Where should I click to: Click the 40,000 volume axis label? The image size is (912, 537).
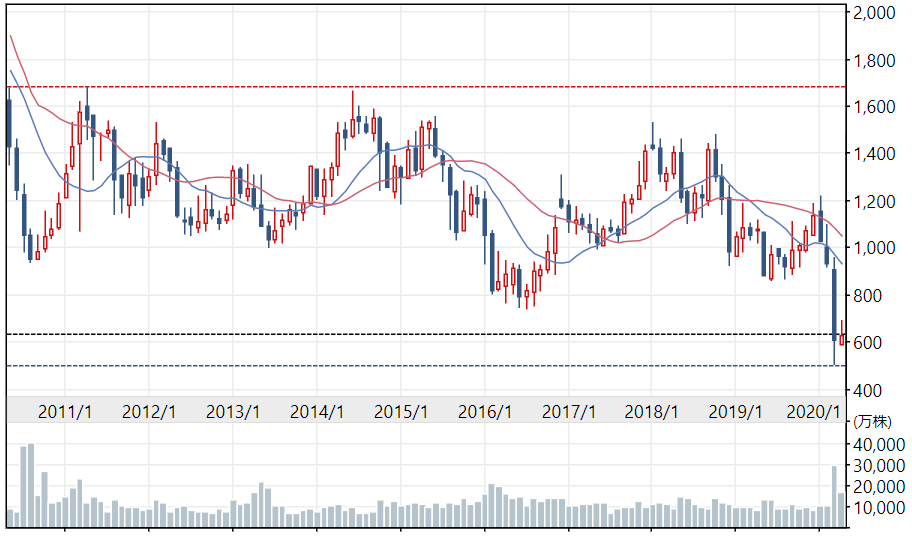[878, 444]
